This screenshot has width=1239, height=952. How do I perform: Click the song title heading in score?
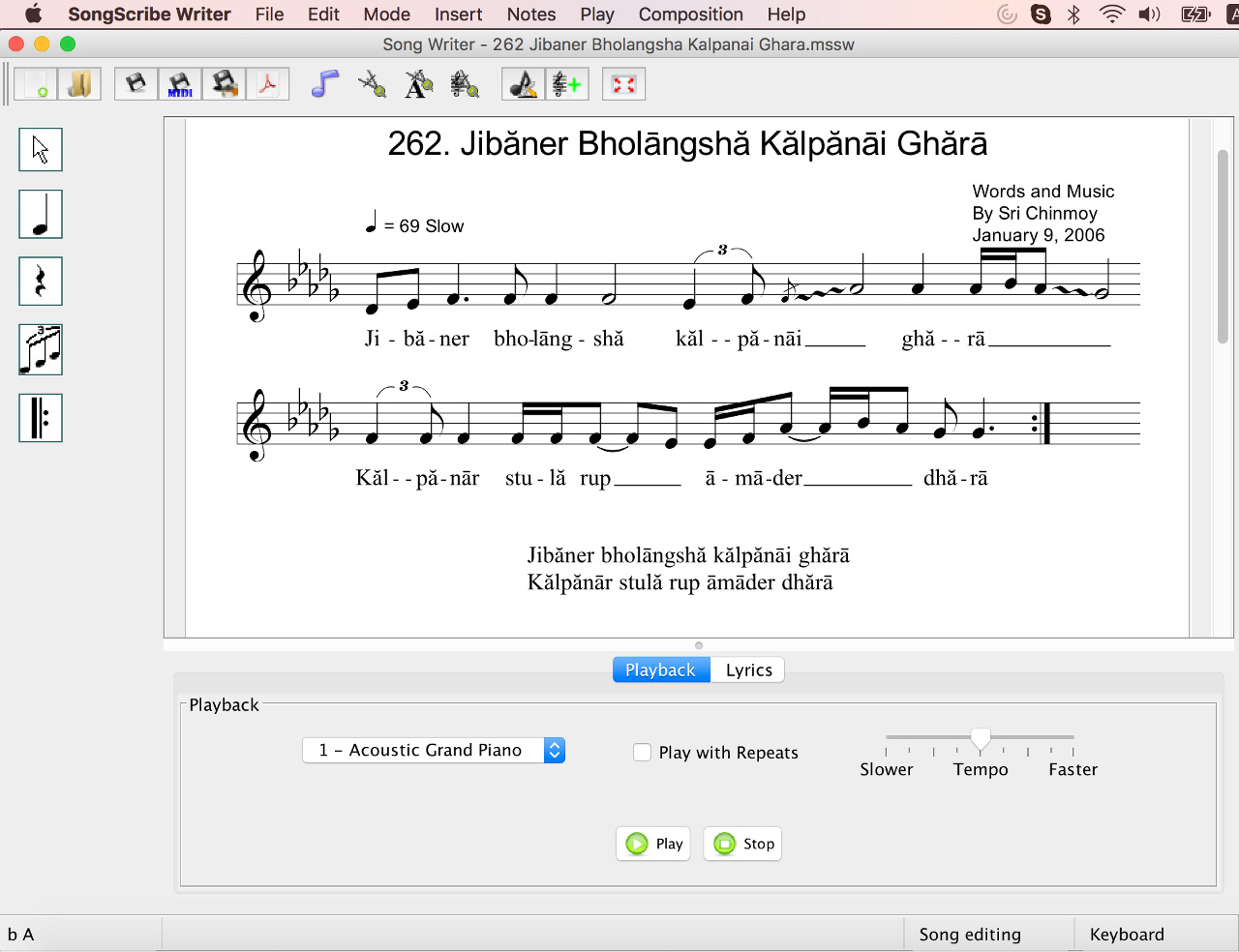[687, 144]
